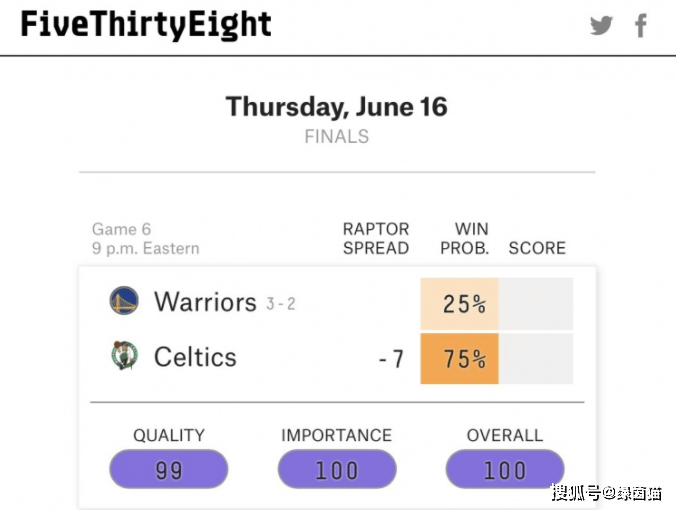Click the Game 6 label

(x=122, y=229)
